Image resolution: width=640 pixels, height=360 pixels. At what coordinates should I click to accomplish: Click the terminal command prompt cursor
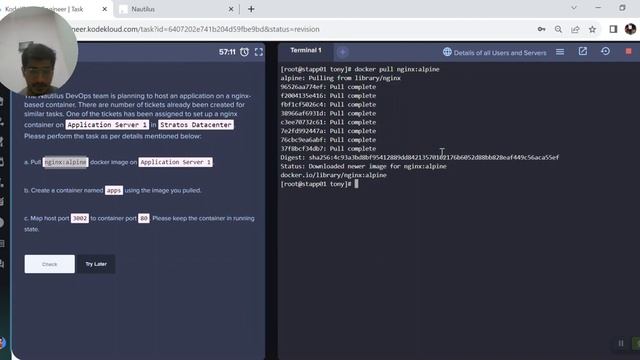(x=356, y=184)
